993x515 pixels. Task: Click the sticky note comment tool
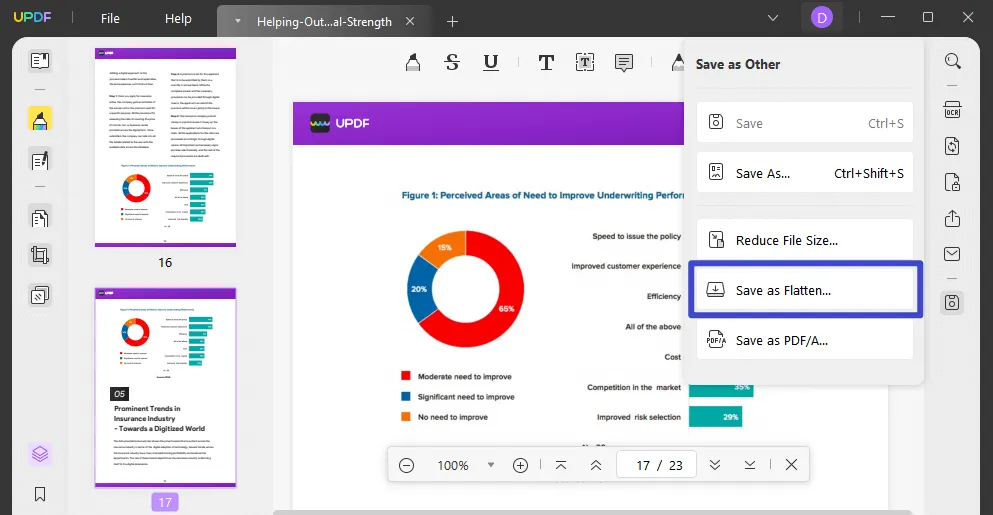click(x=624, y=62)
